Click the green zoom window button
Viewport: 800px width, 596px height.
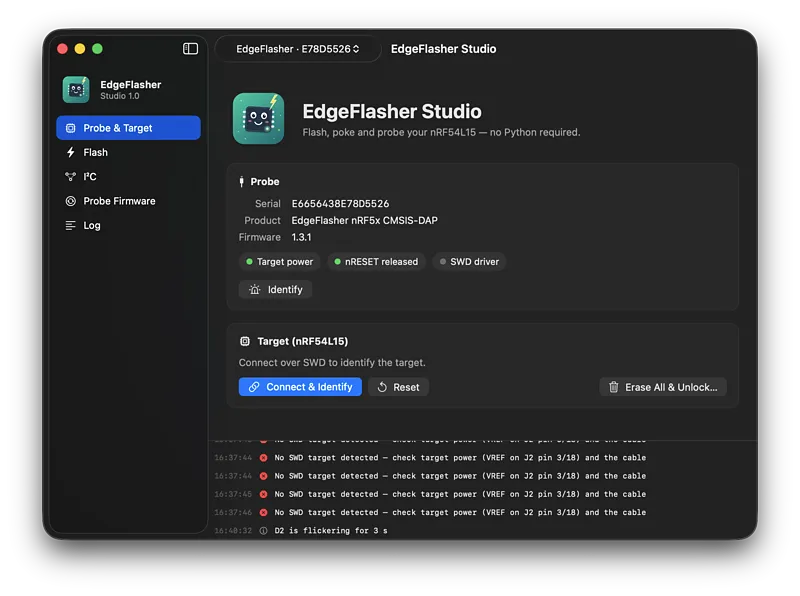pos(97,48)
